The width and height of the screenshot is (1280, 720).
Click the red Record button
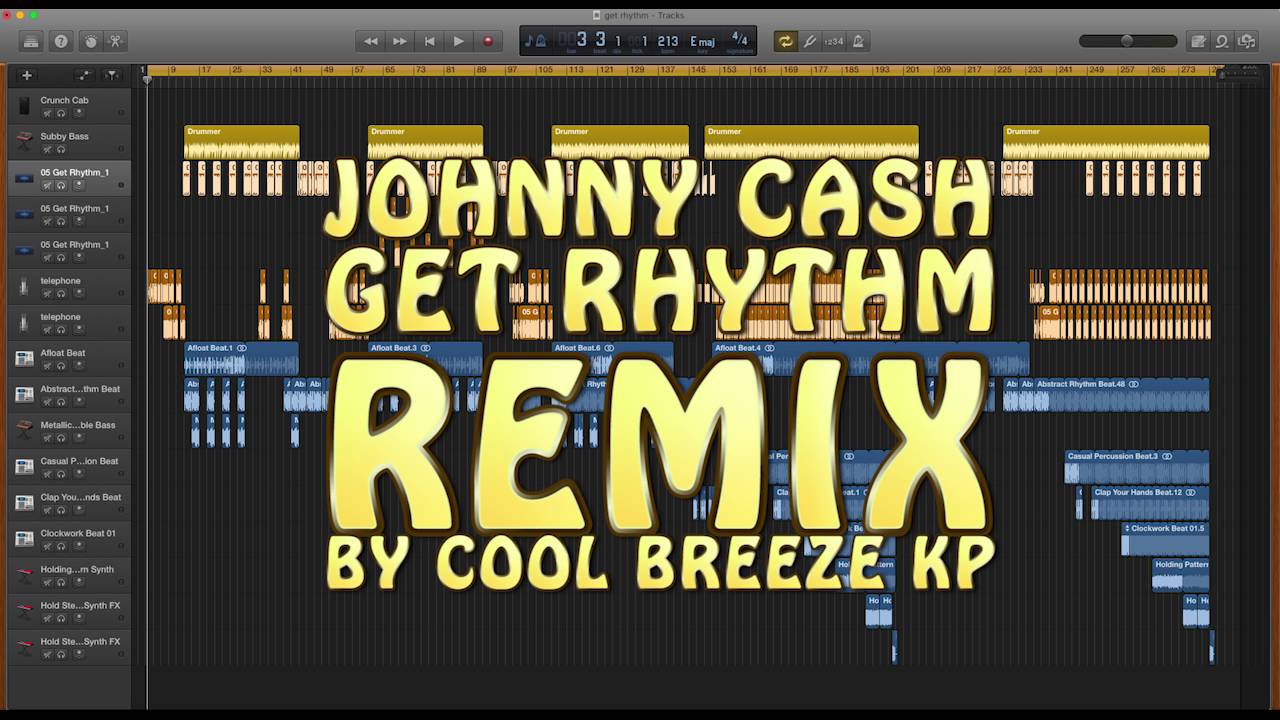[488, 41]
